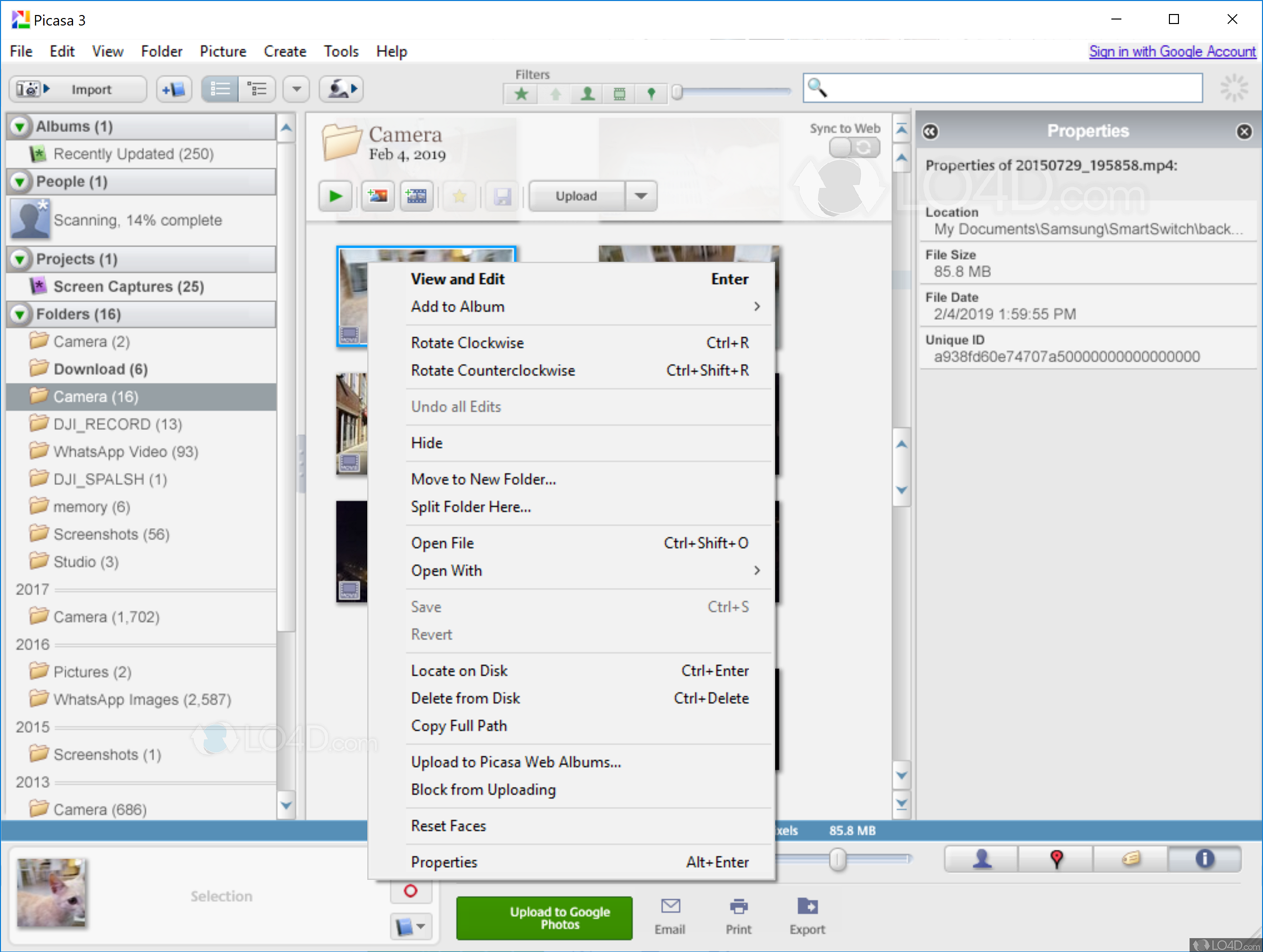1263x952 pixels.
Task: Filter to show only movies
Action: pyautogui.click(x=619, y=93)
